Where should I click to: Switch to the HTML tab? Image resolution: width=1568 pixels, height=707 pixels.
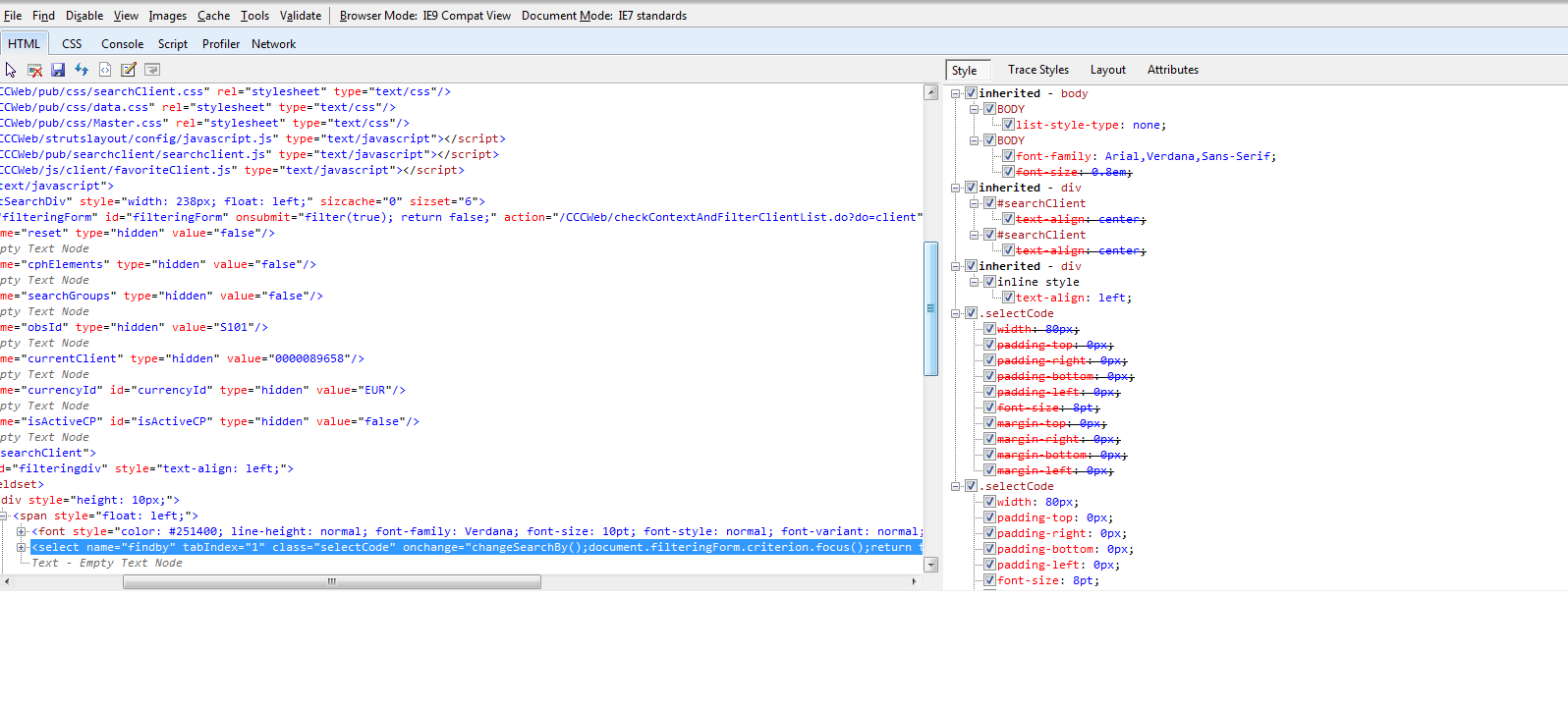(25, 44)
